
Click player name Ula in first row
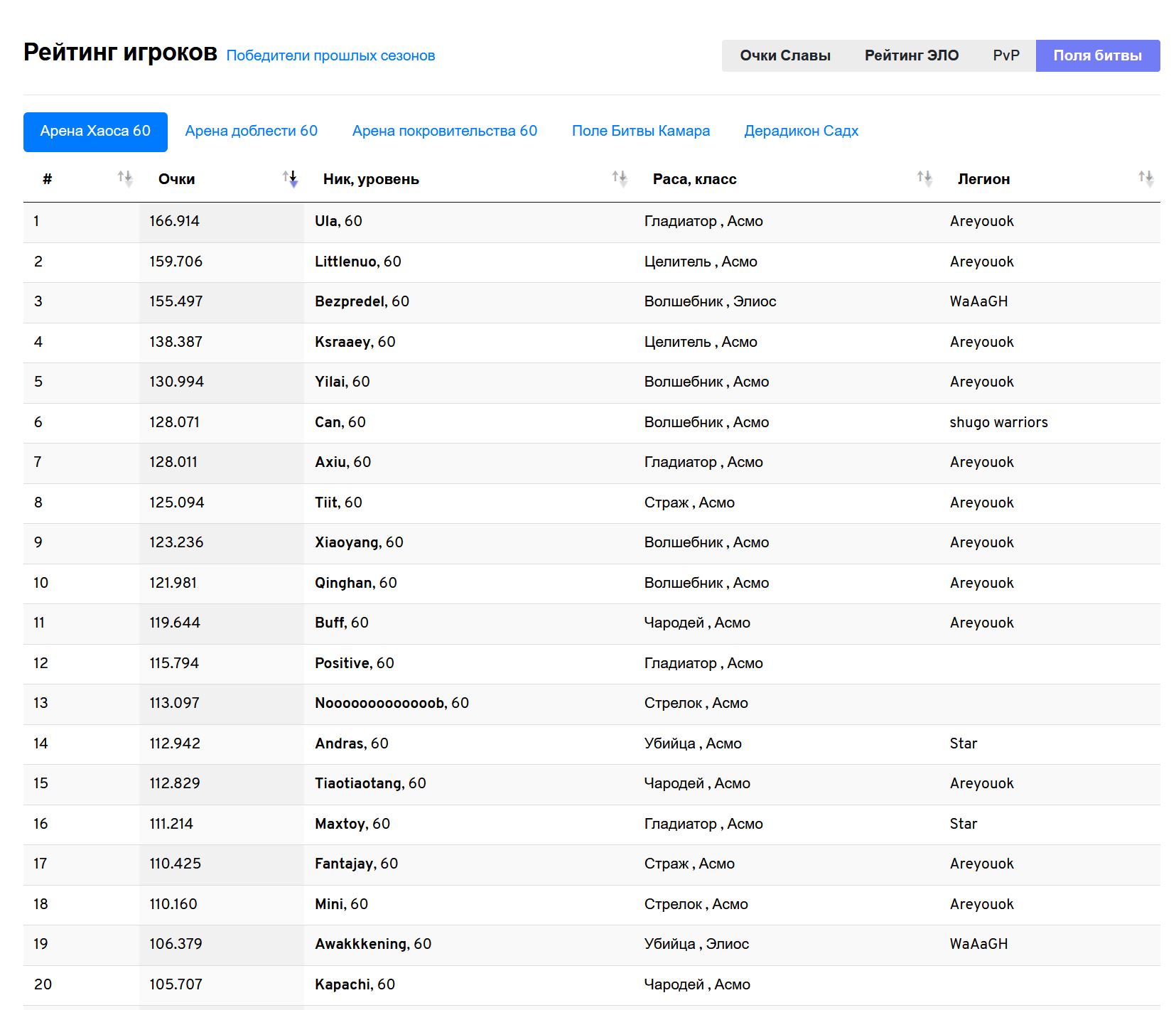click(326, 221)
